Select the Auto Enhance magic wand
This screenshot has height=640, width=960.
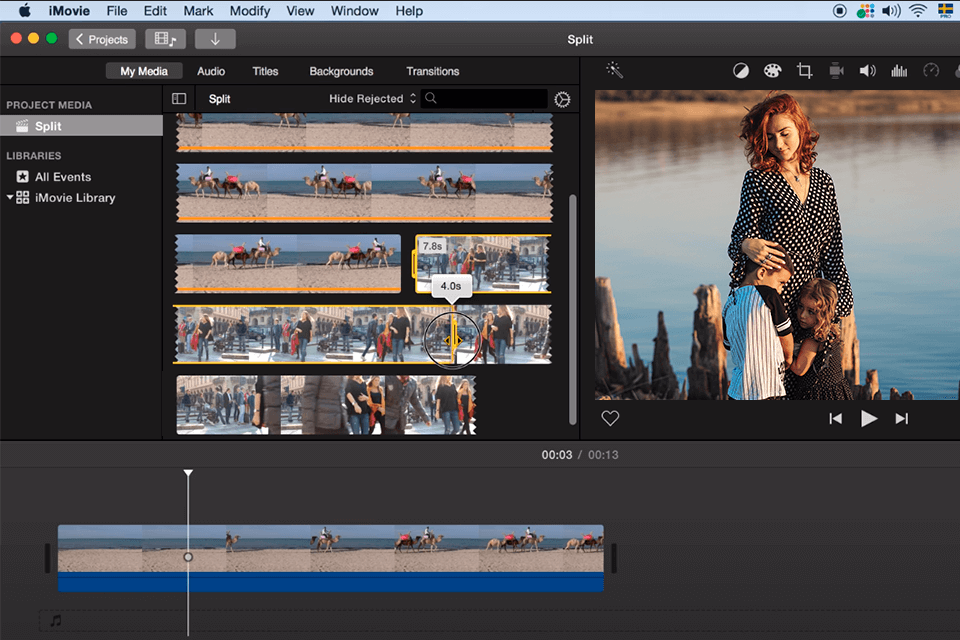614,70
